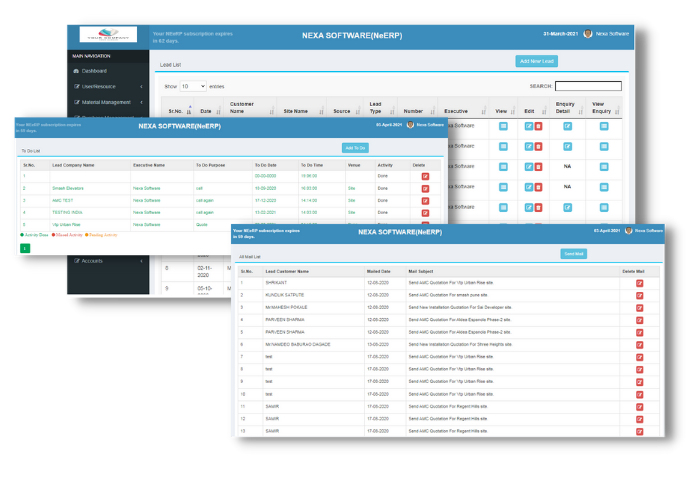
Task: Click the Add New Lead button
Action: (x=536, y=62)
